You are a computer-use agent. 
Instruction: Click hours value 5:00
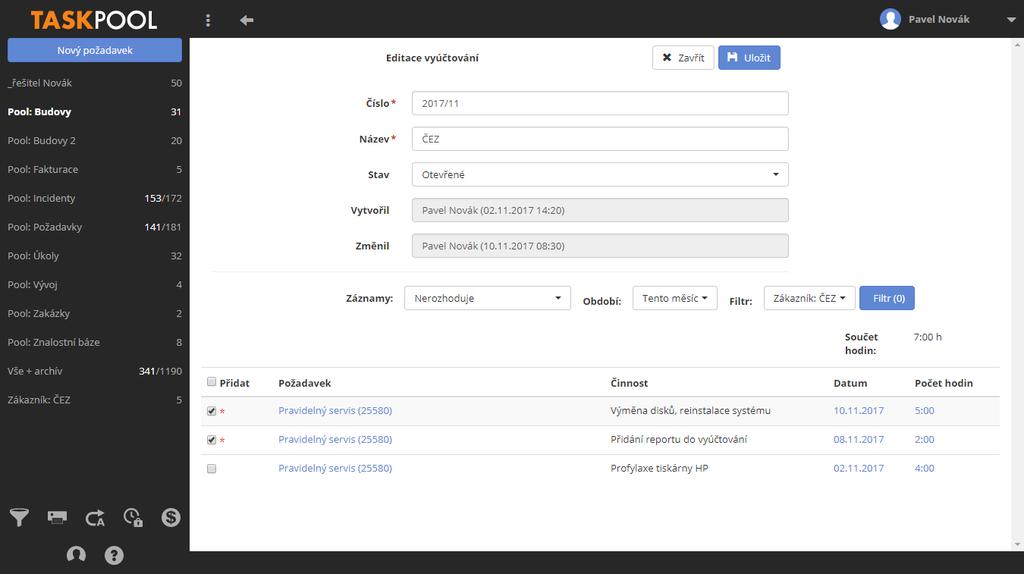pyautogui.click(x=924, y=411)
